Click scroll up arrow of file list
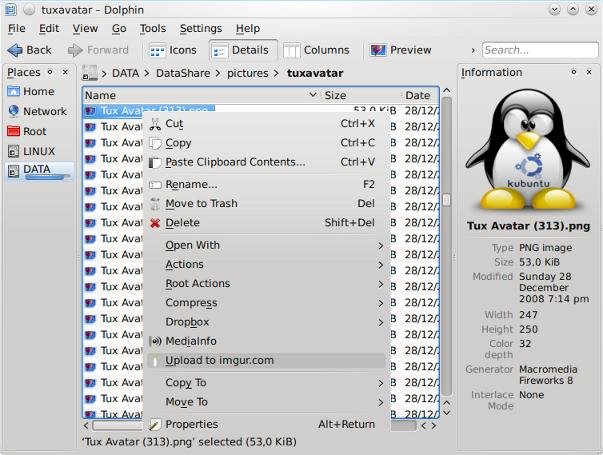Image resolution: width=603 pixels, height=455 pixels. (446, 91)
